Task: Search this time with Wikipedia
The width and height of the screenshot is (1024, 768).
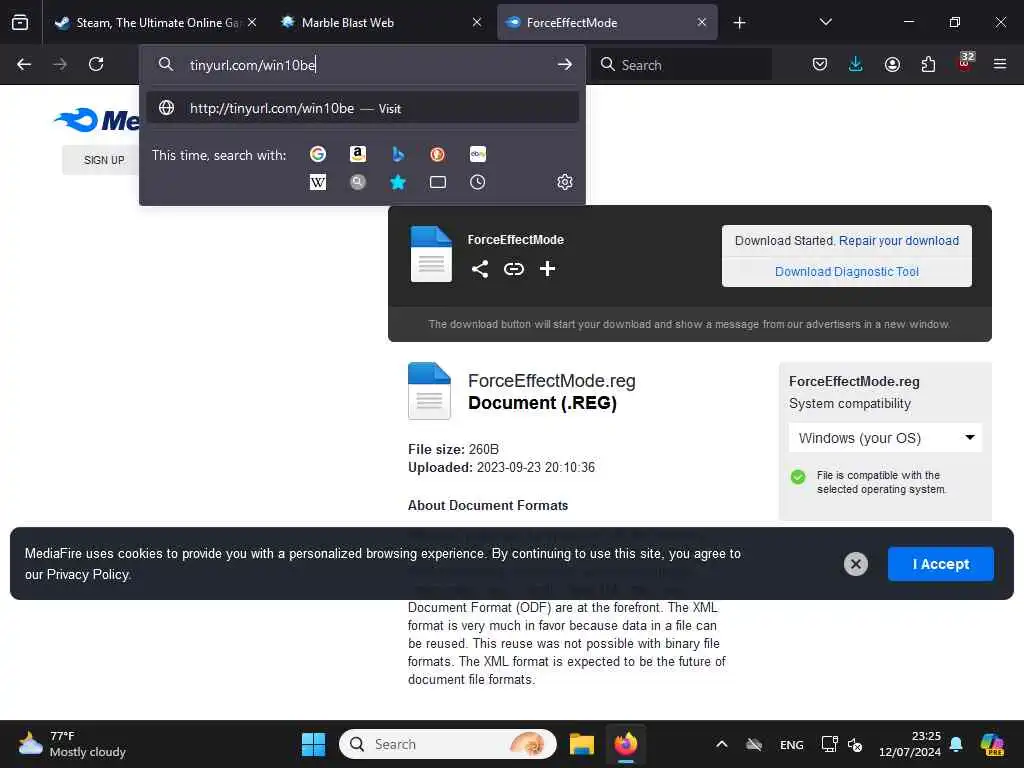Action: pos(317,182)
